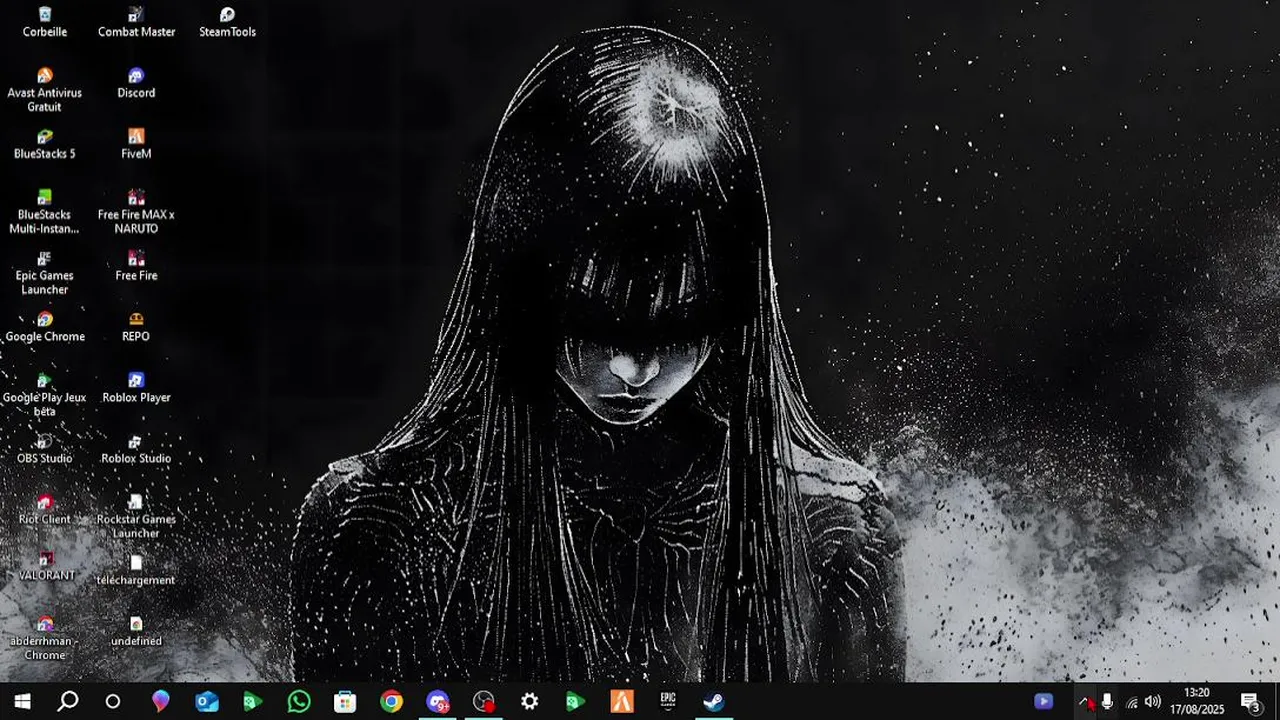1280x720 pixels.
Task: Switch to OBS Studio in the taskbar
Action: click(x=484, y=701)
